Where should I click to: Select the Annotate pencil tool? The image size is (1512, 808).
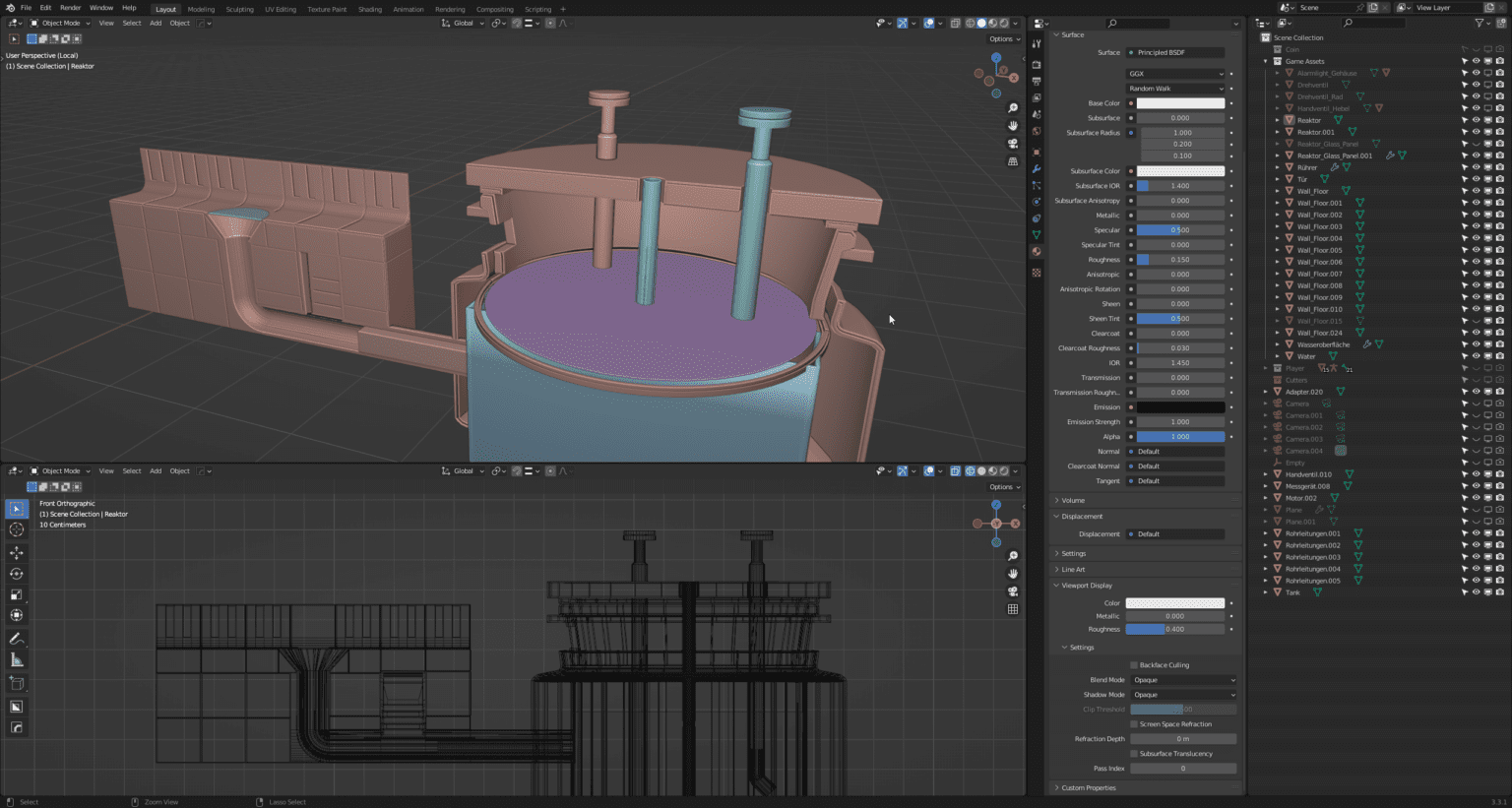tap(17, 639)
